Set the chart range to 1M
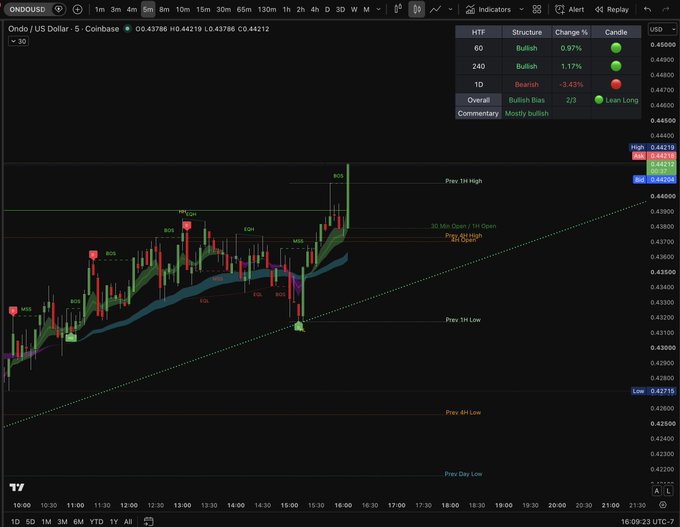The width and height of the screenshot is (680, 527). pos(46,521)
